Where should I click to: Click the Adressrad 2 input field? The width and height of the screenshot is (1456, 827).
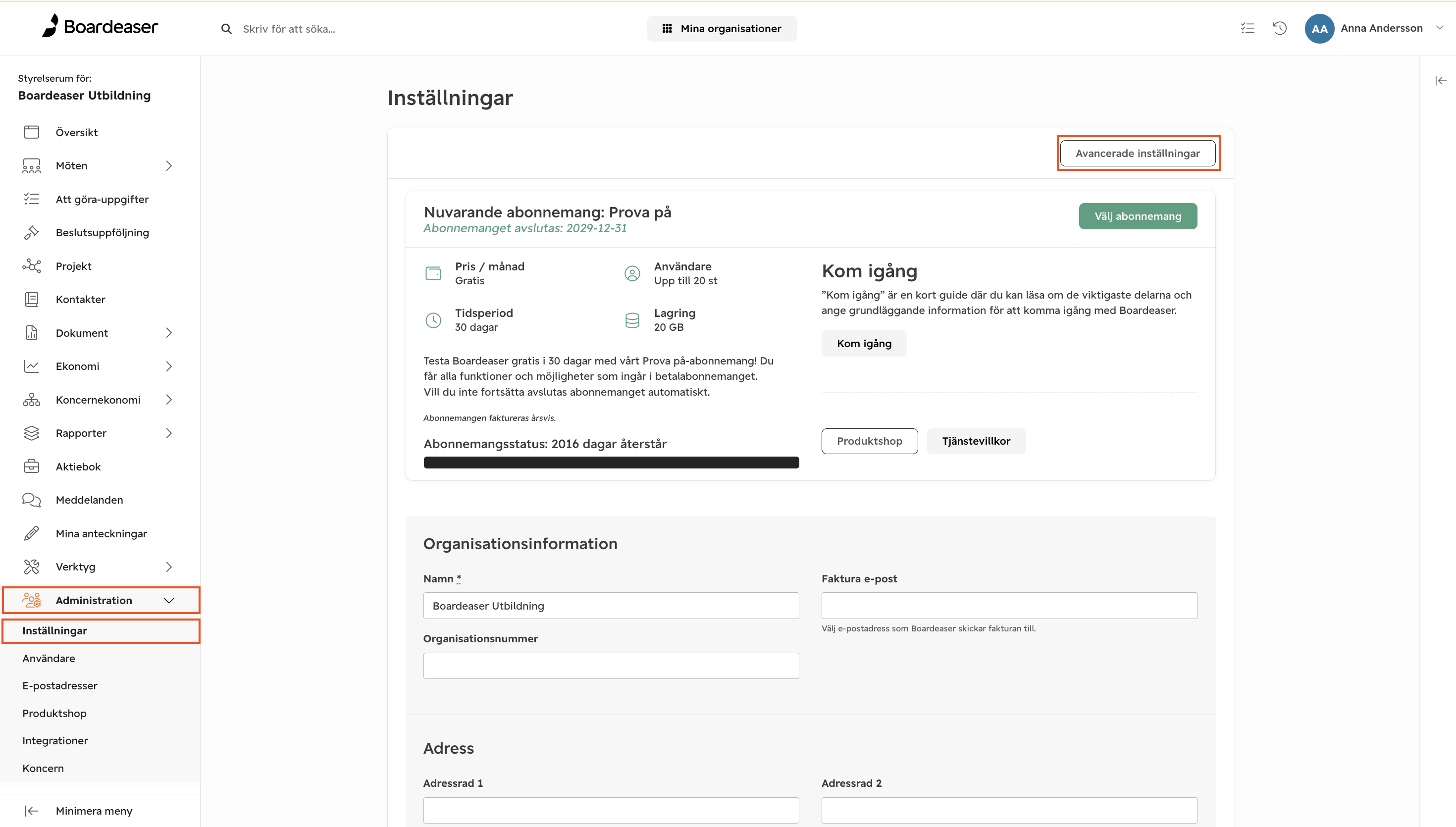[x=1009, y=810]
